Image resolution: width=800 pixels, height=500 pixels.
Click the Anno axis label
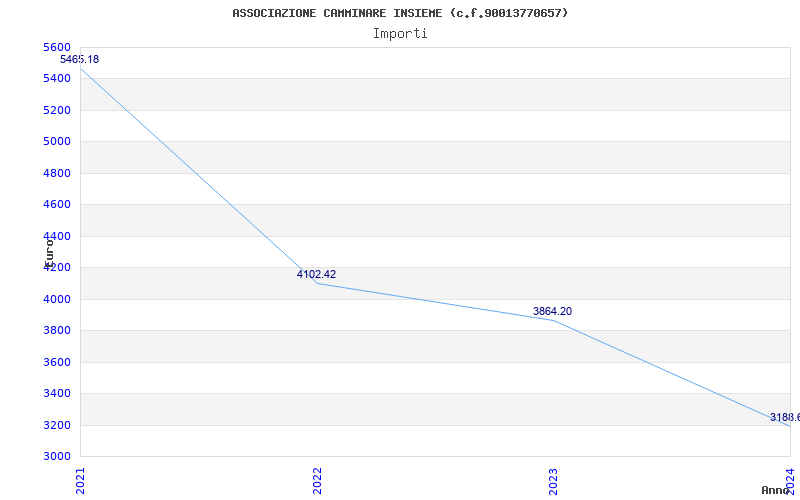[x=775, y=490]
